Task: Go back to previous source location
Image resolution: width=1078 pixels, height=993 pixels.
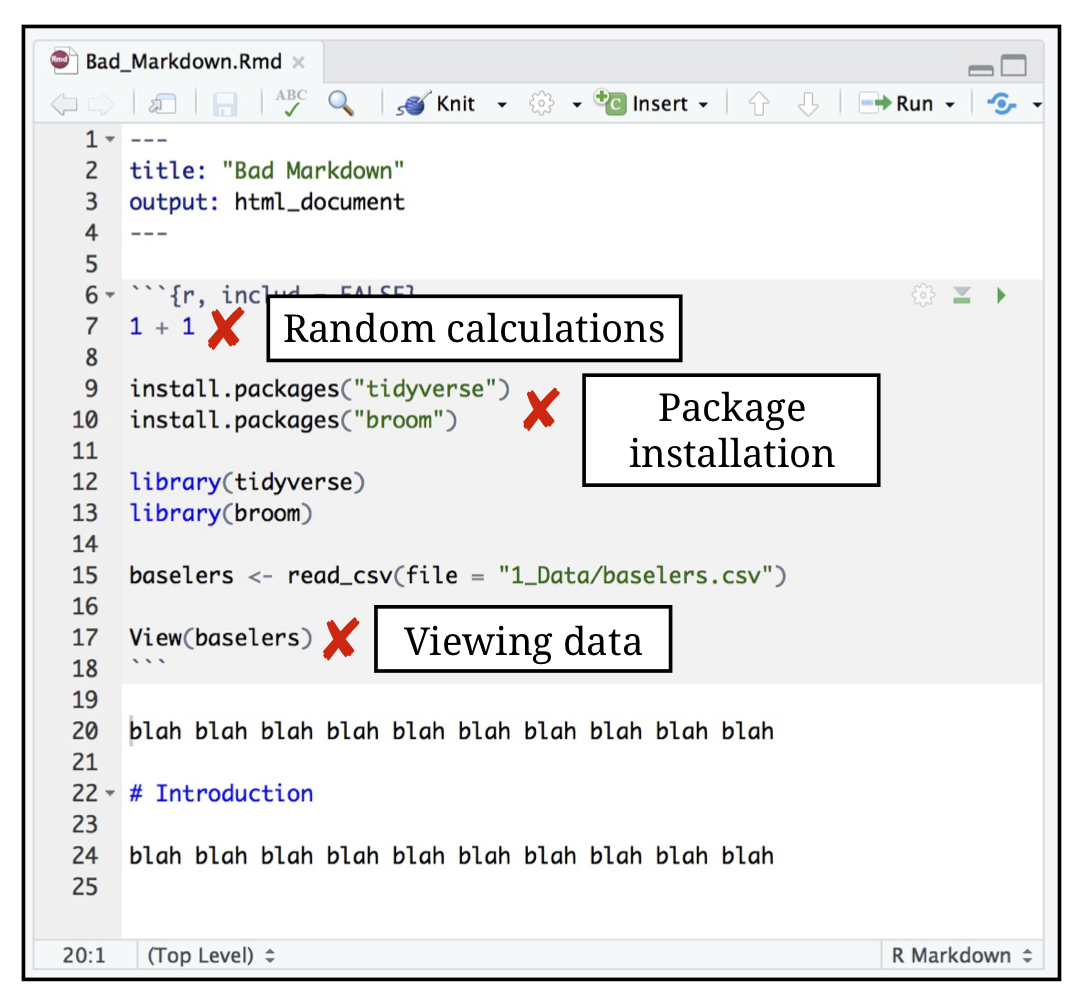Action: (64, 105)
